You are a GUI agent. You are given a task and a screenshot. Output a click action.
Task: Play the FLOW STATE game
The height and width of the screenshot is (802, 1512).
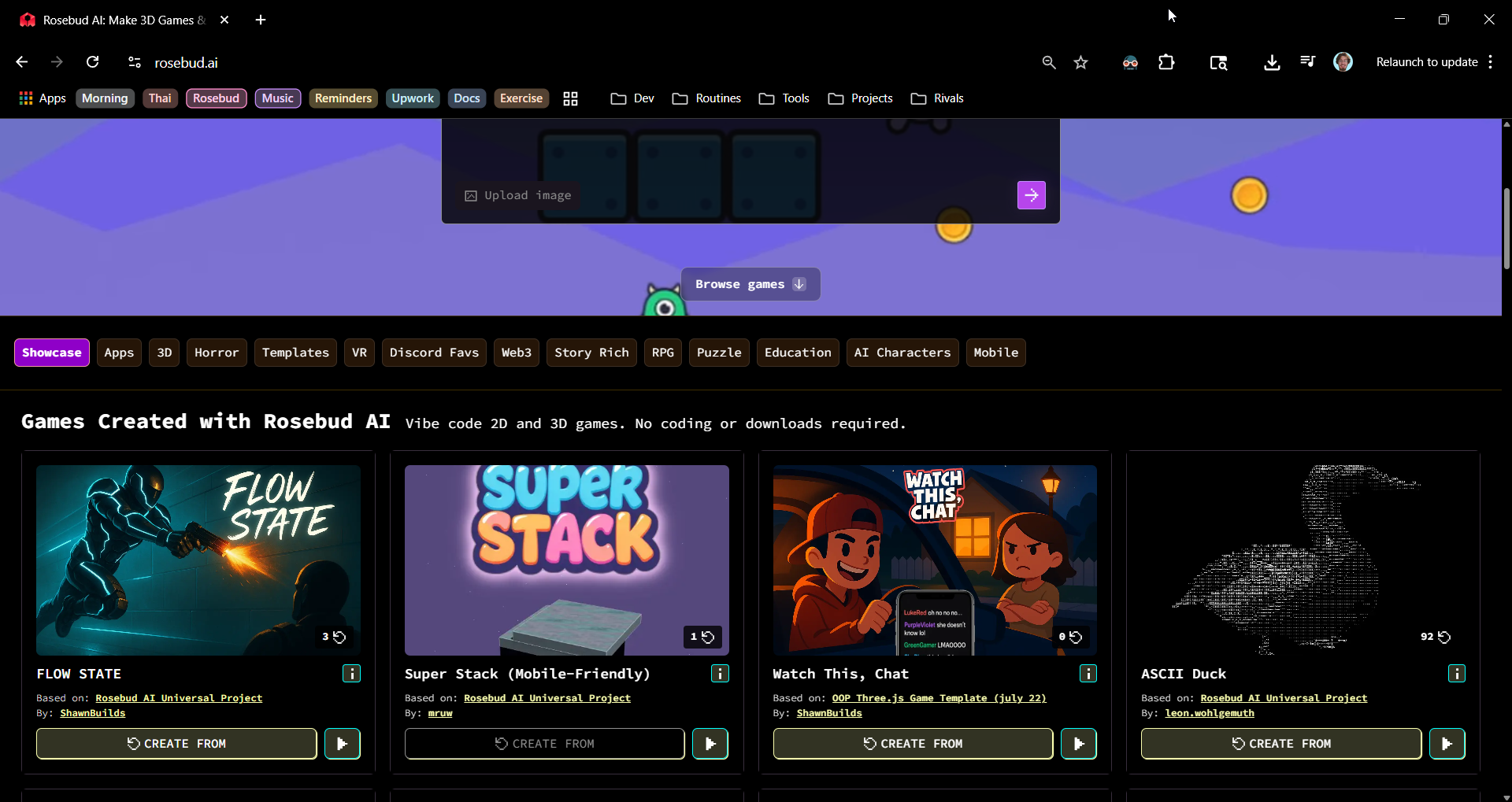(x=343, y=744)
